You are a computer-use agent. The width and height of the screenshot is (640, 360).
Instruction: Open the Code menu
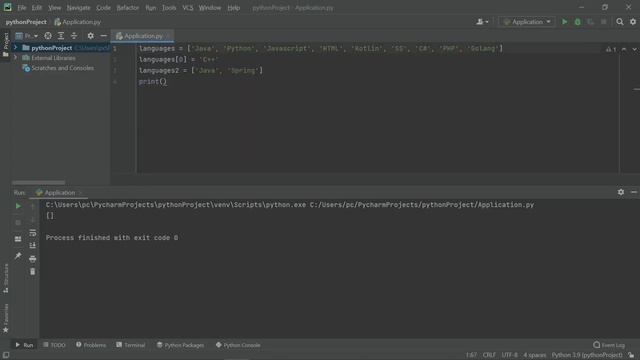point(103,8)
